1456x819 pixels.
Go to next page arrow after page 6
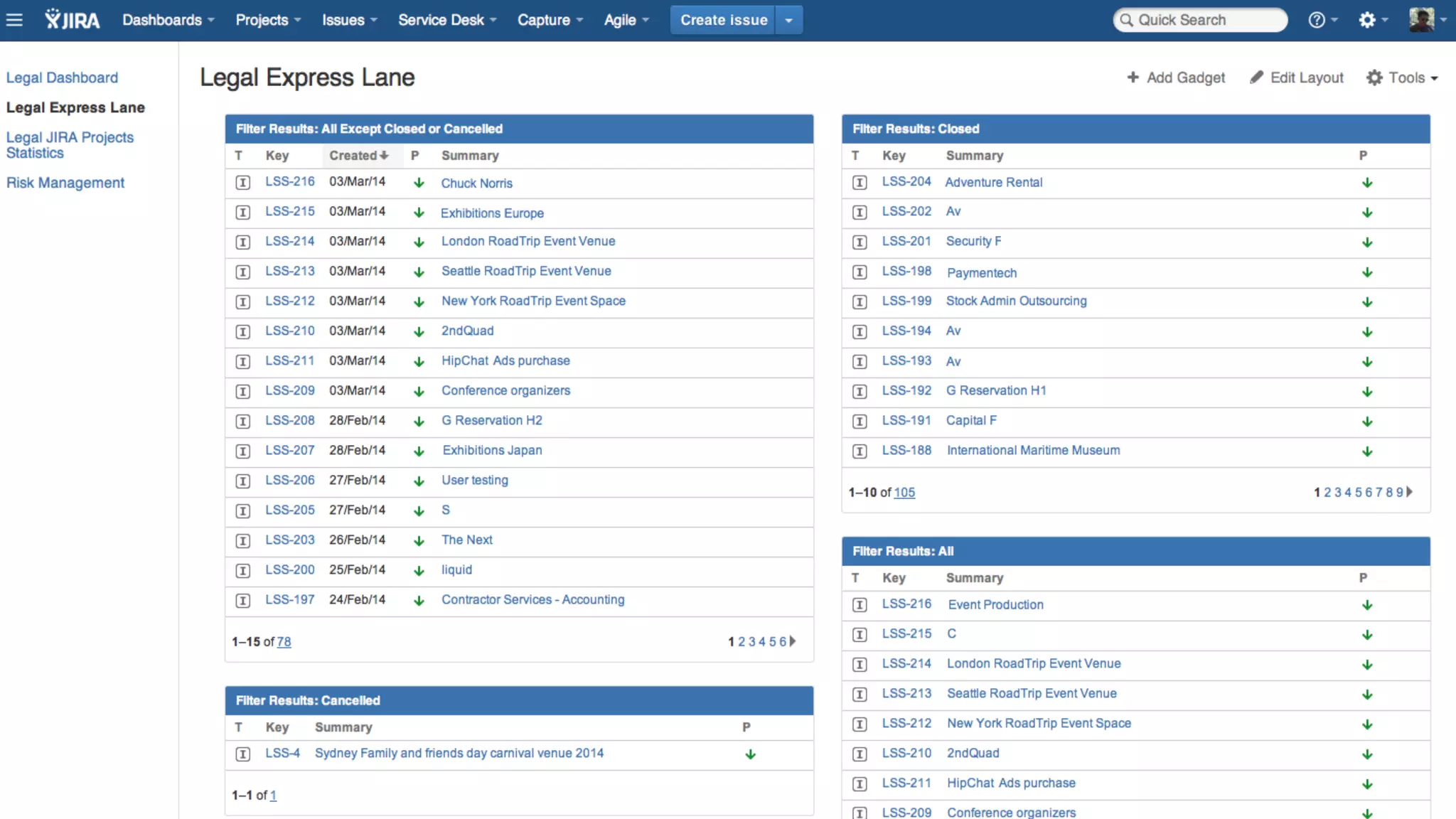pyautogui.click(x=793, y=641)
